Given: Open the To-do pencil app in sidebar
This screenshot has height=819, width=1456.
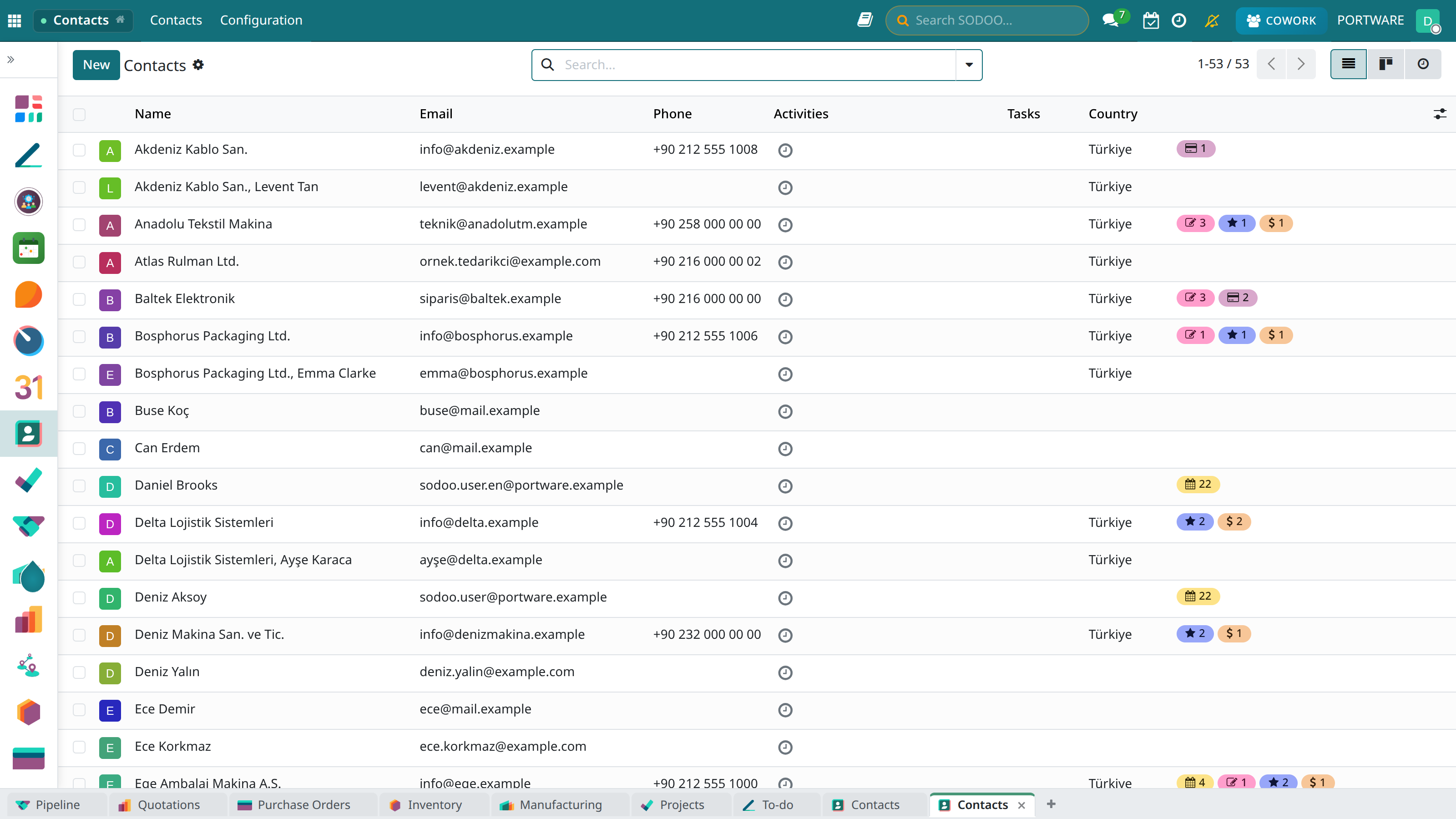Looking at the screenshot, I should pyautogui.click(x=29, y=156).
